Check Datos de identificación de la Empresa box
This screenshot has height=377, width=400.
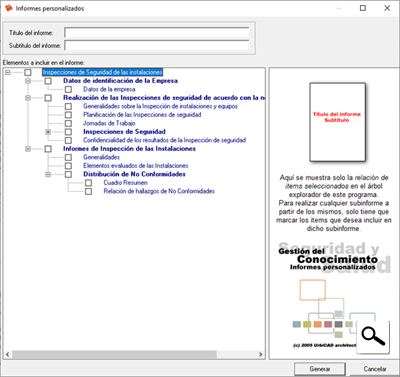point(48,81)
